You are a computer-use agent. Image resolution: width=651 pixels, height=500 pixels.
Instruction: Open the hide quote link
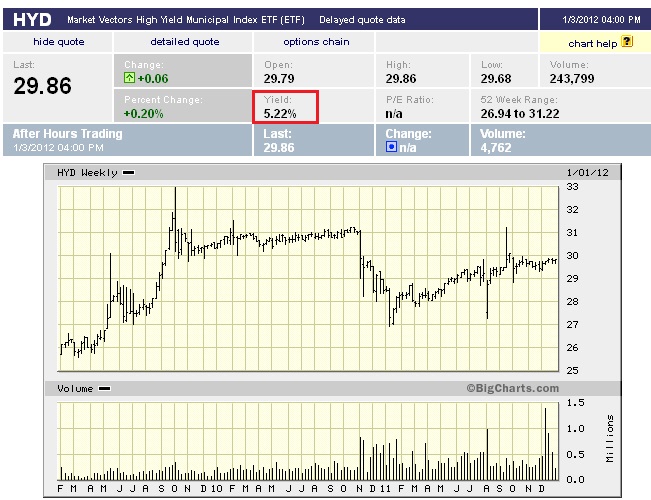[59, 42]
